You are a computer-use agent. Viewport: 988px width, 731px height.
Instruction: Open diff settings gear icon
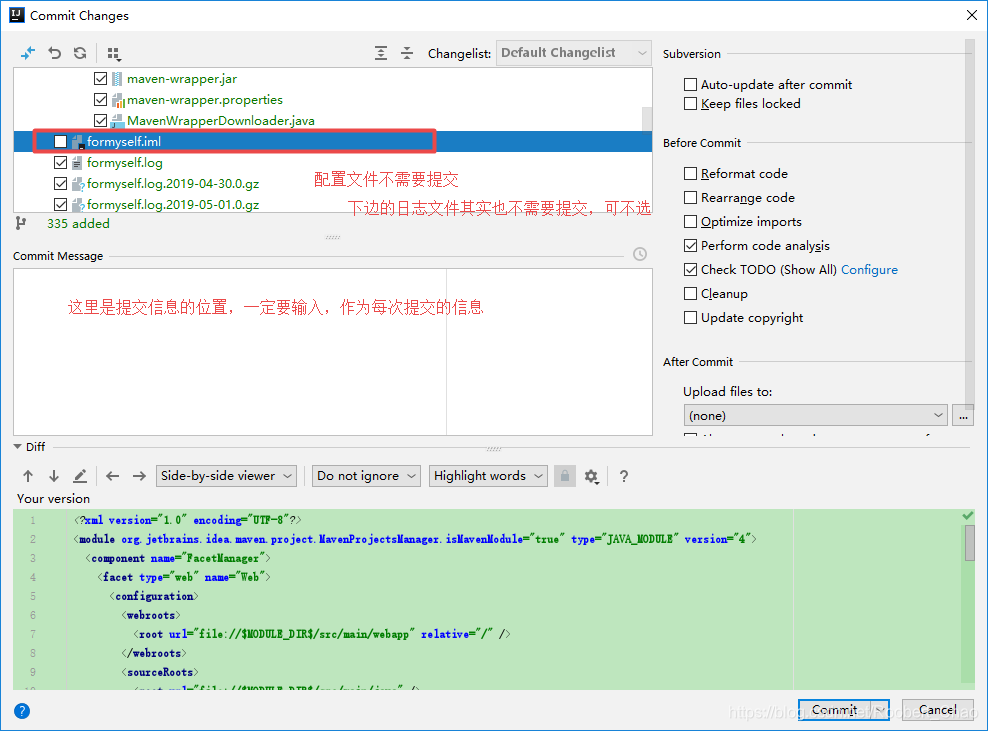click(x=591, y=476)
